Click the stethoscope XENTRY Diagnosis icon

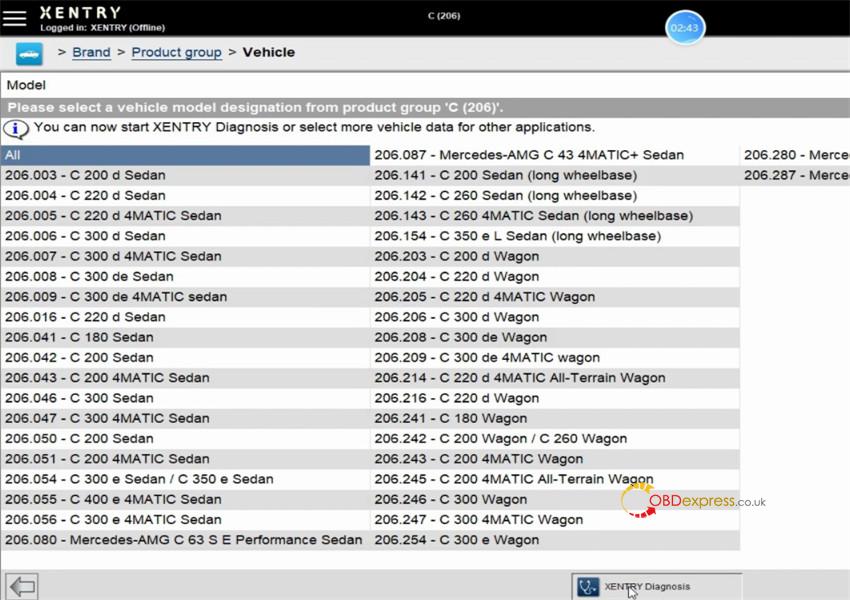[588, 586]
